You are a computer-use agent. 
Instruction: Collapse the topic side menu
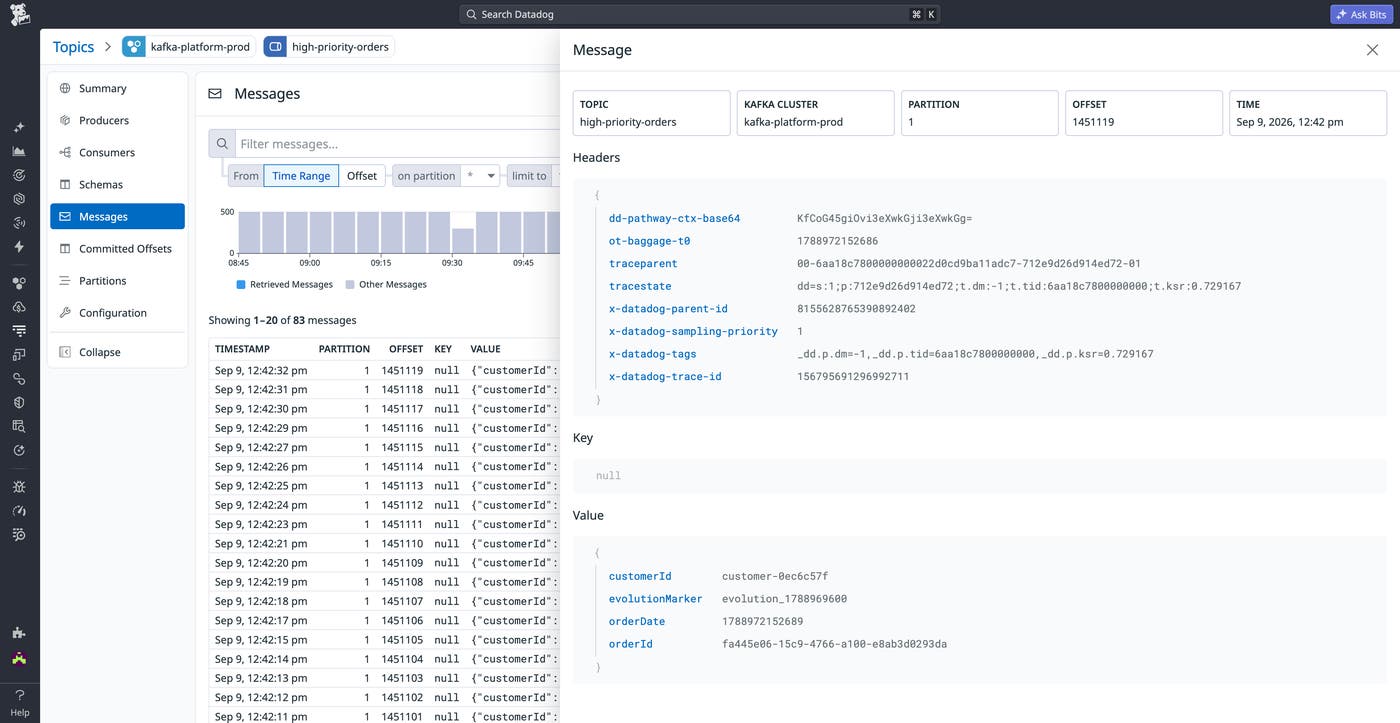pos(117,352)
